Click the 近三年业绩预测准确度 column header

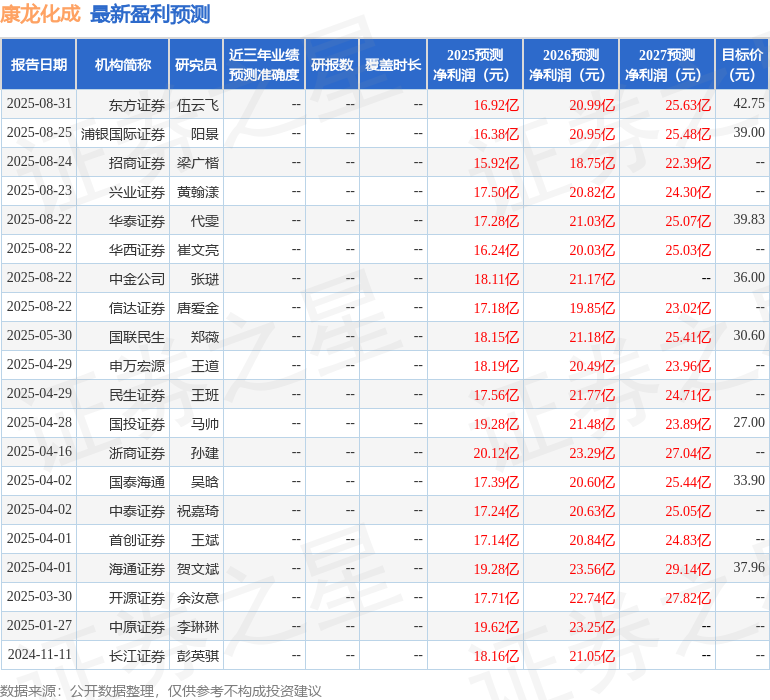tap(264, 64)
